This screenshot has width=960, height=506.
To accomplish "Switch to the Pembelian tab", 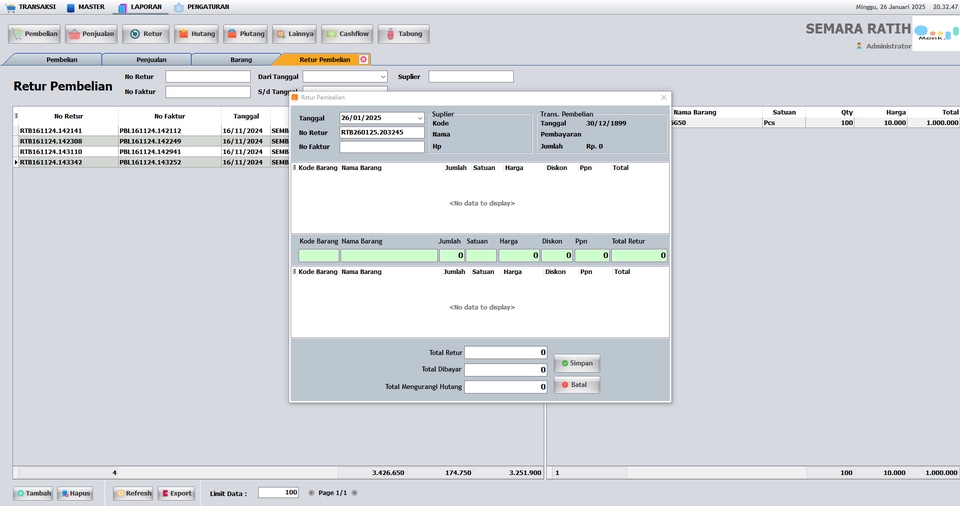I will (x=61, y=59).
